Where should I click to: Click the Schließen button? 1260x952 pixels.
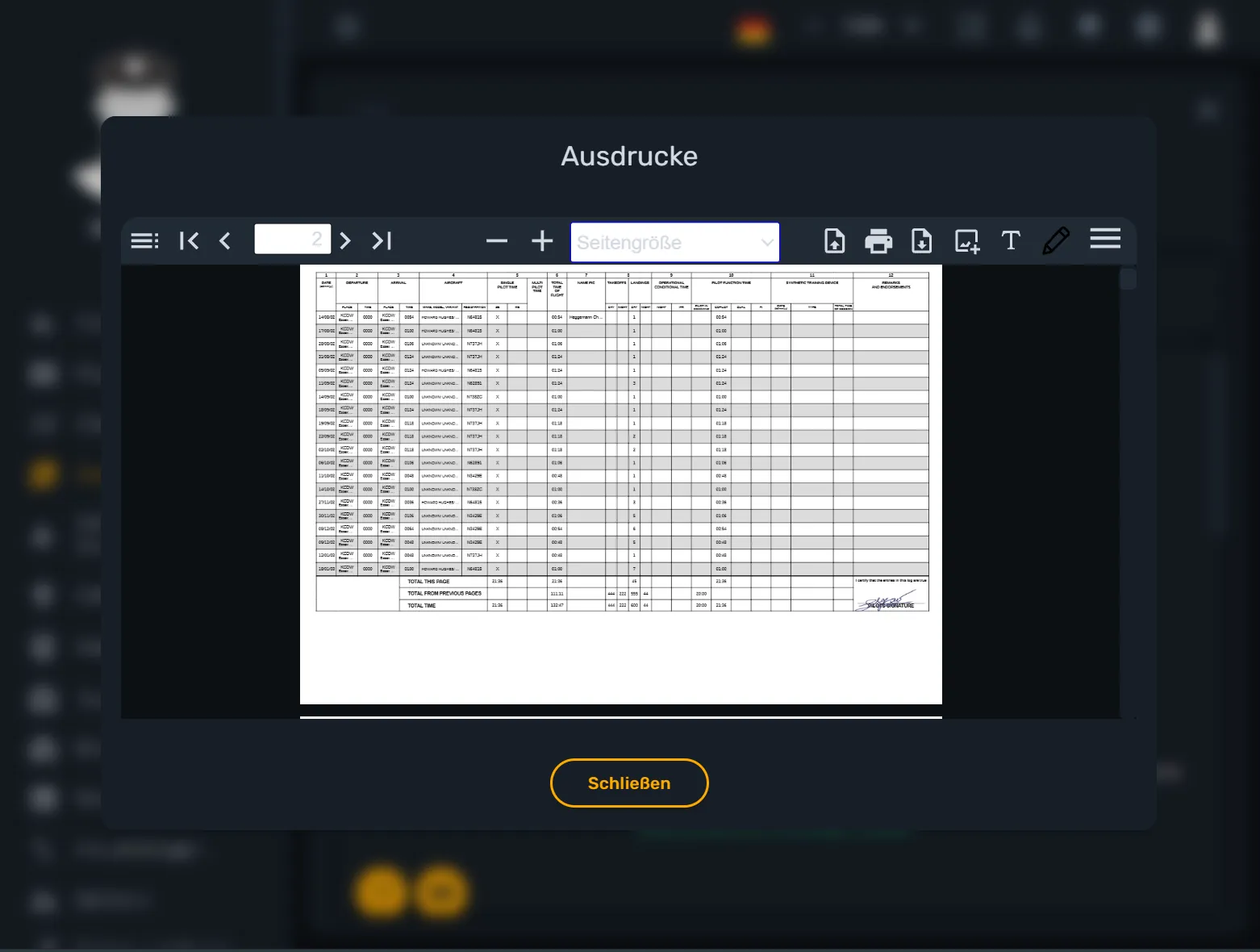coord(629,783)
